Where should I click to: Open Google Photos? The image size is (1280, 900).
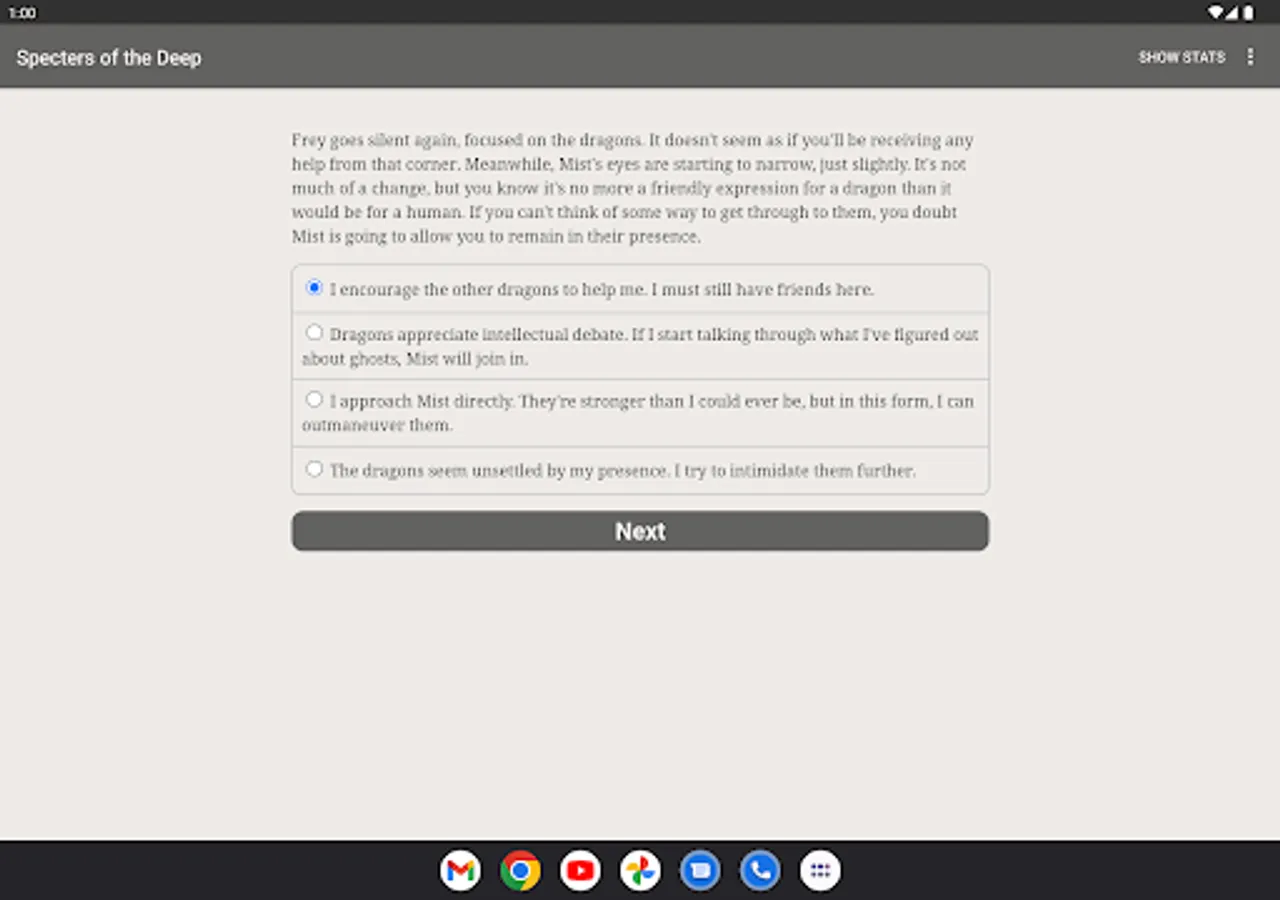(x=640, y=870)
